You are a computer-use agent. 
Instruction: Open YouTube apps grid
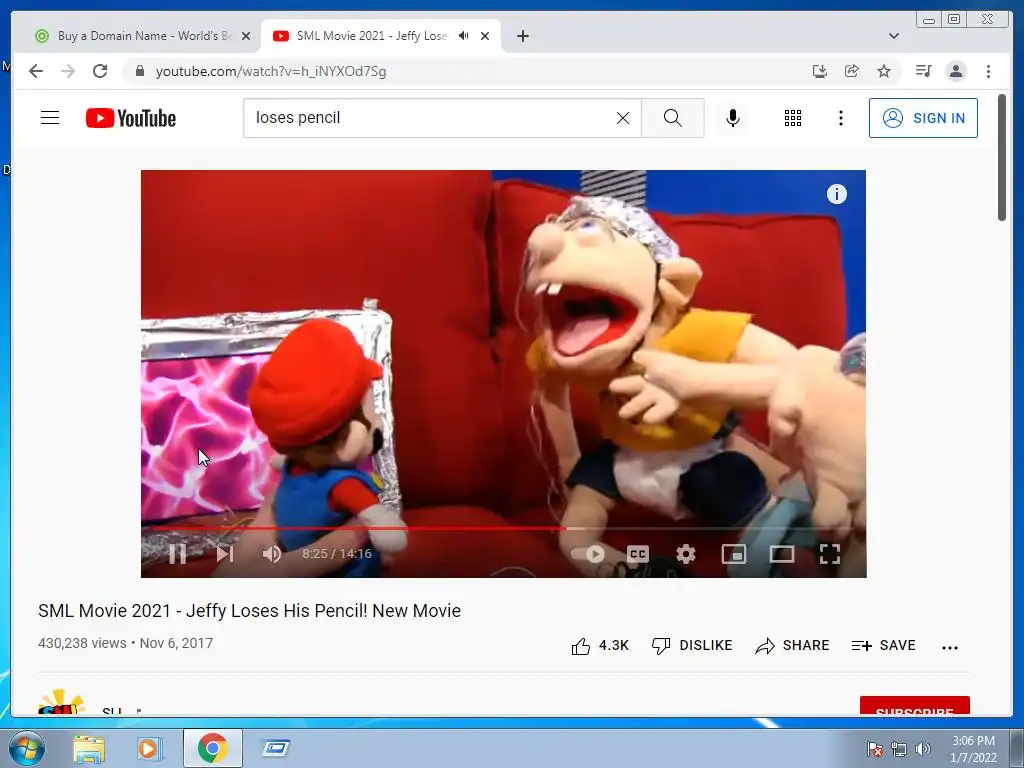click(x=793, y=118)
